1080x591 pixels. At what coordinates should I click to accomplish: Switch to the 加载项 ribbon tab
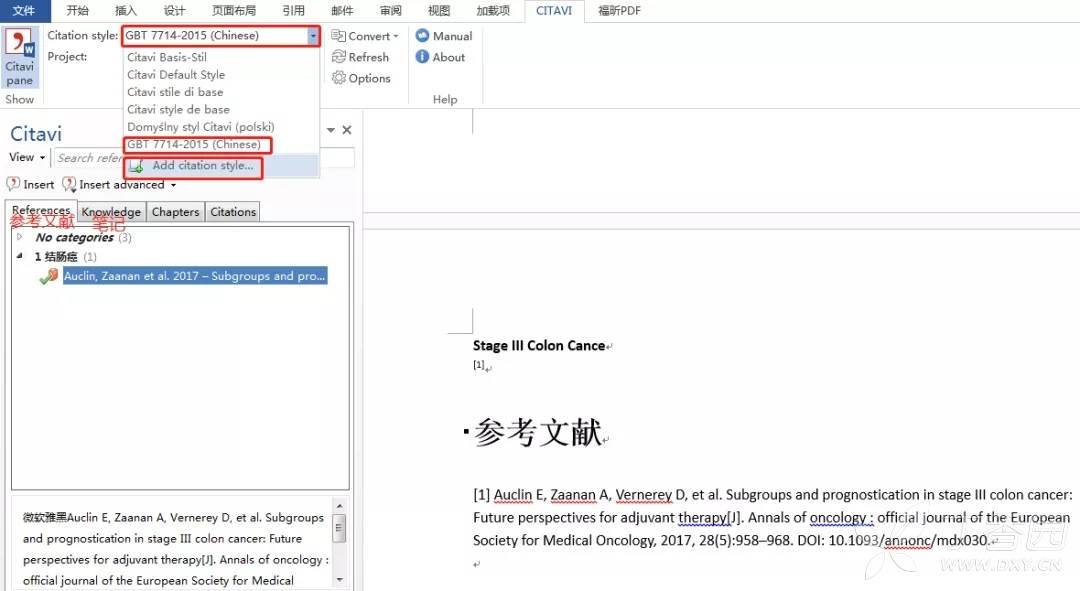(x=492, y=10)
